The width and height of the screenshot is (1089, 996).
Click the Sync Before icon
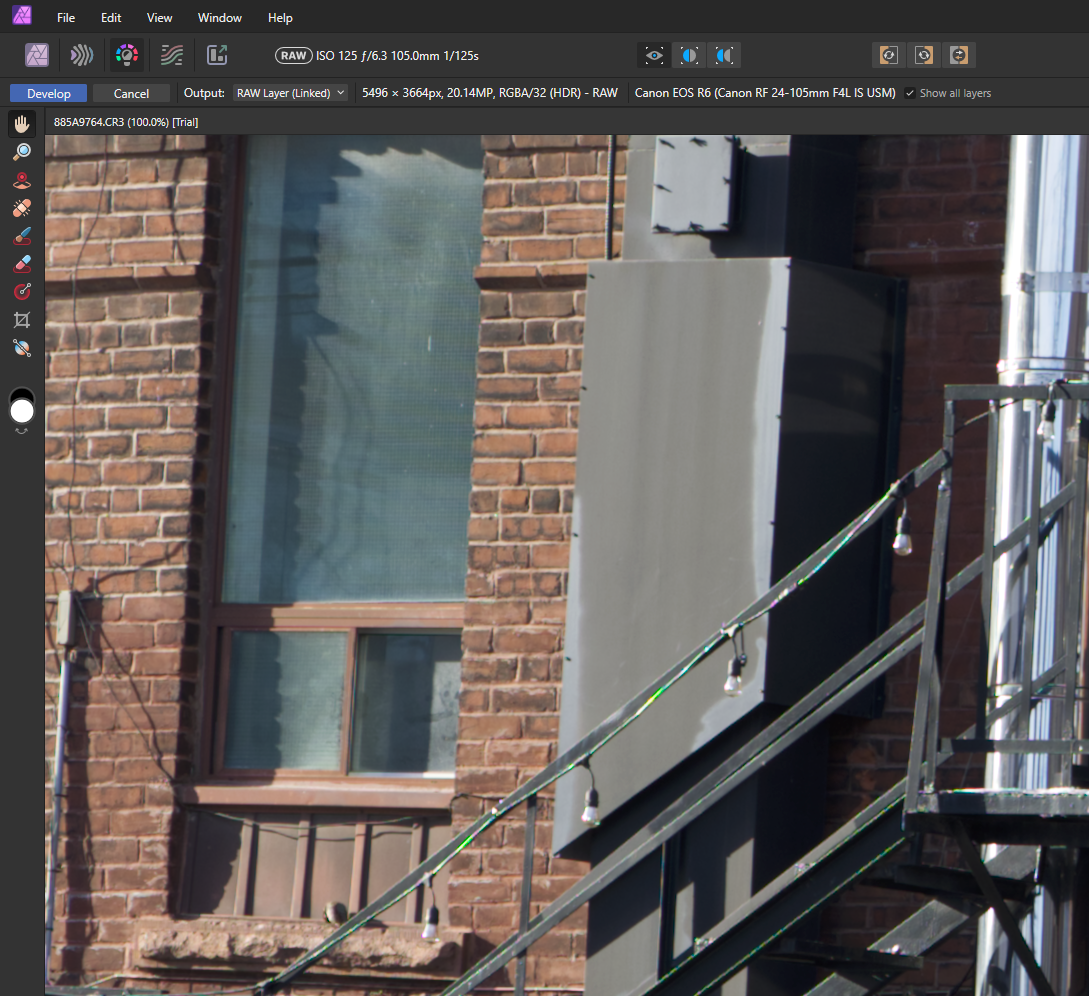tap(889, 56)
